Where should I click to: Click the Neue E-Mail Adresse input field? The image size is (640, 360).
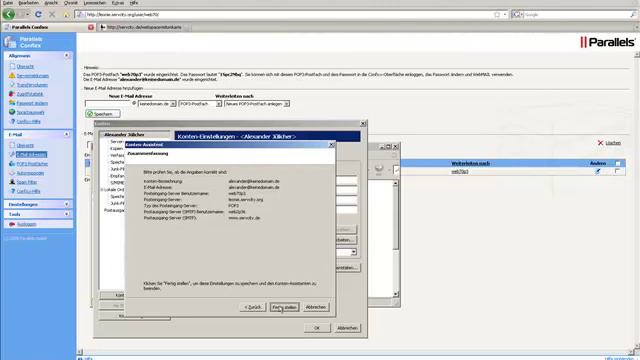click(107, 104)
